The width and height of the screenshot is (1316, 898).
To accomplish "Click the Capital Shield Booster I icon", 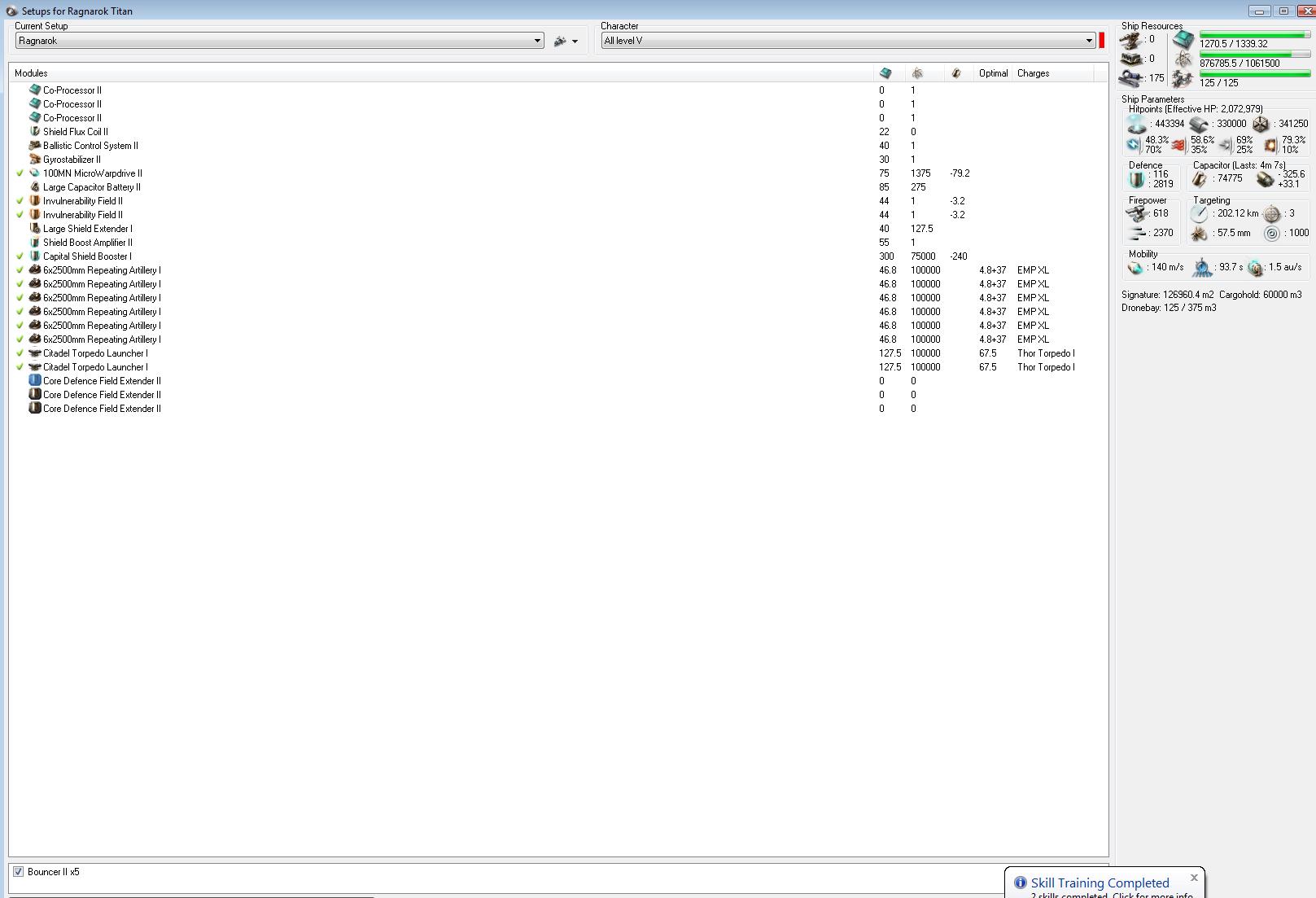I will tap(34, 256).
